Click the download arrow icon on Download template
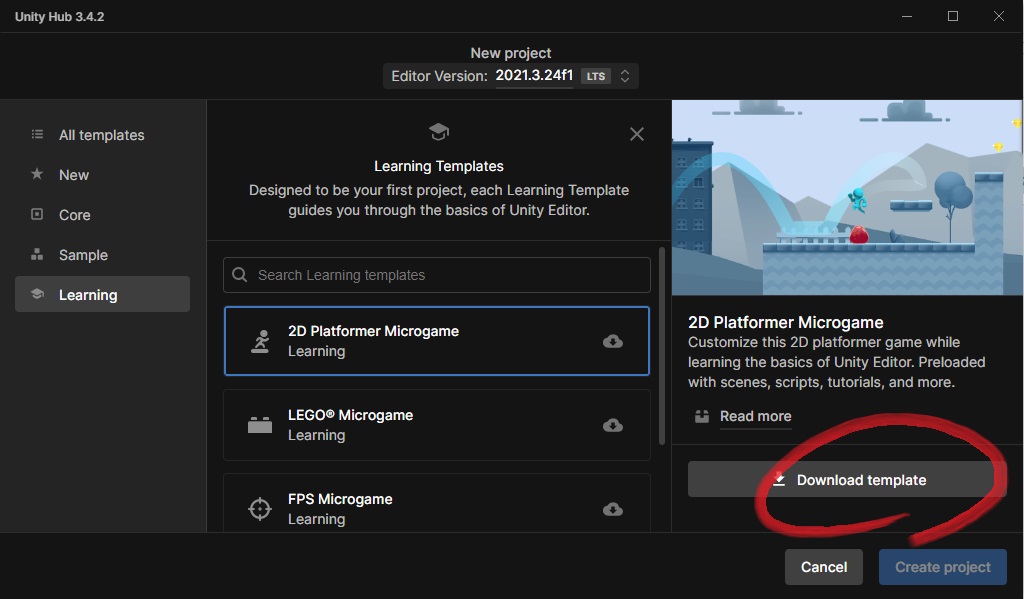The height and width of the screenshot is (599, 1024). pos(778,479)
